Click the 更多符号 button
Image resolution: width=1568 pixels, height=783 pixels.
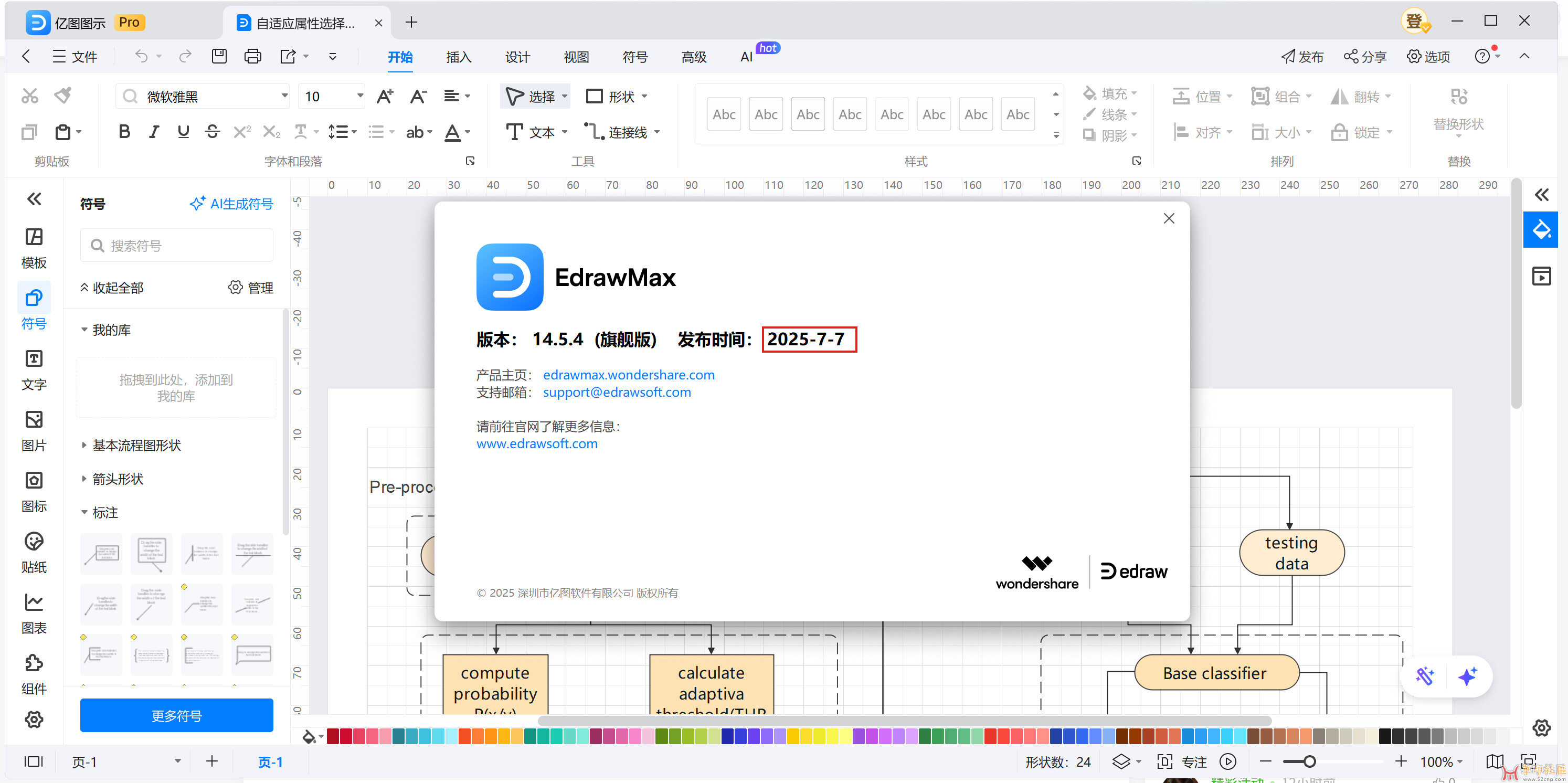pyautogui.click(x=176, y=715)
